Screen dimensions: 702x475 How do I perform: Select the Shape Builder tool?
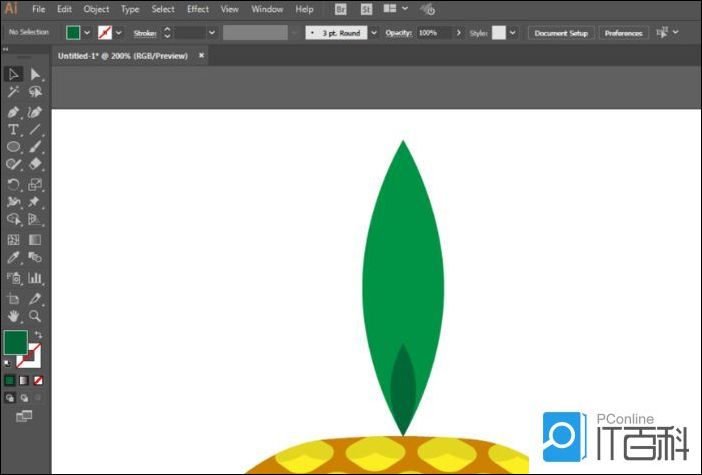(x=13, y=219)
